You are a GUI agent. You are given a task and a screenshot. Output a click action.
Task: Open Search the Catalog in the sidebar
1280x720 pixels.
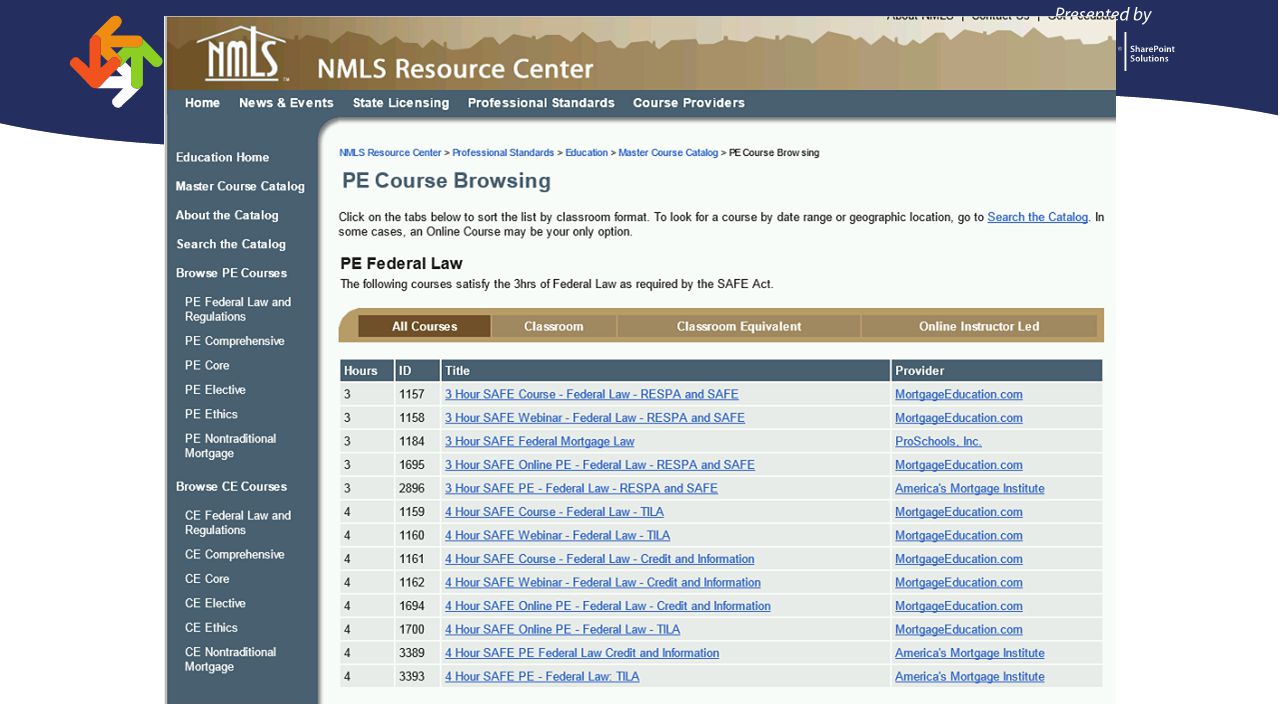(231, 244)
